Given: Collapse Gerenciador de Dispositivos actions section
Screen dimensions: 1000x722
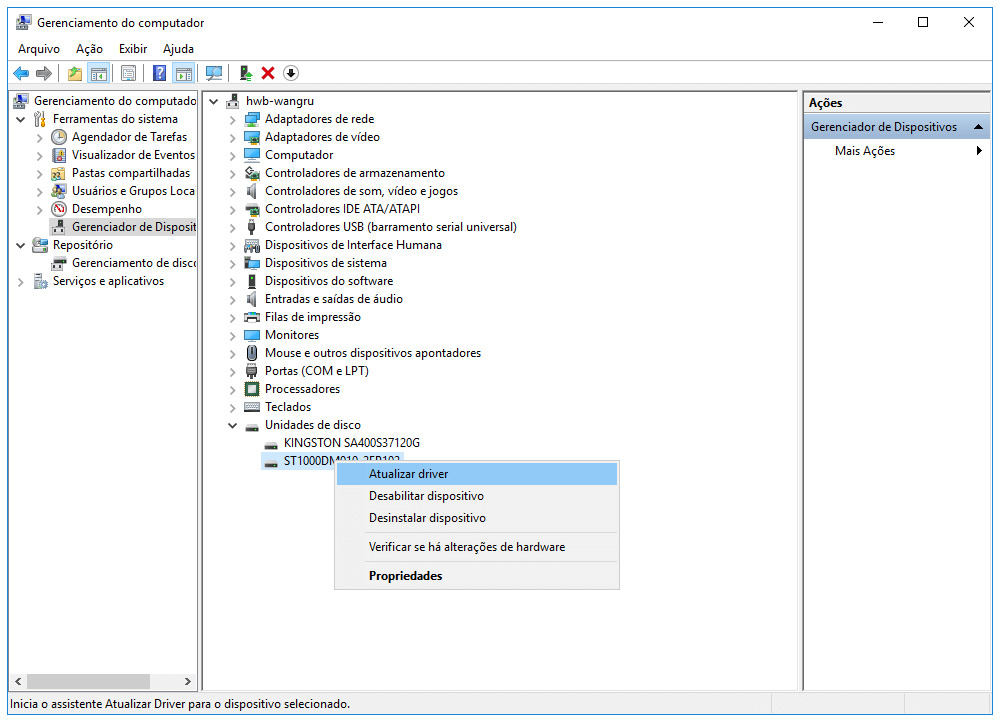Looking at the screenshot, I should (978, 127).
